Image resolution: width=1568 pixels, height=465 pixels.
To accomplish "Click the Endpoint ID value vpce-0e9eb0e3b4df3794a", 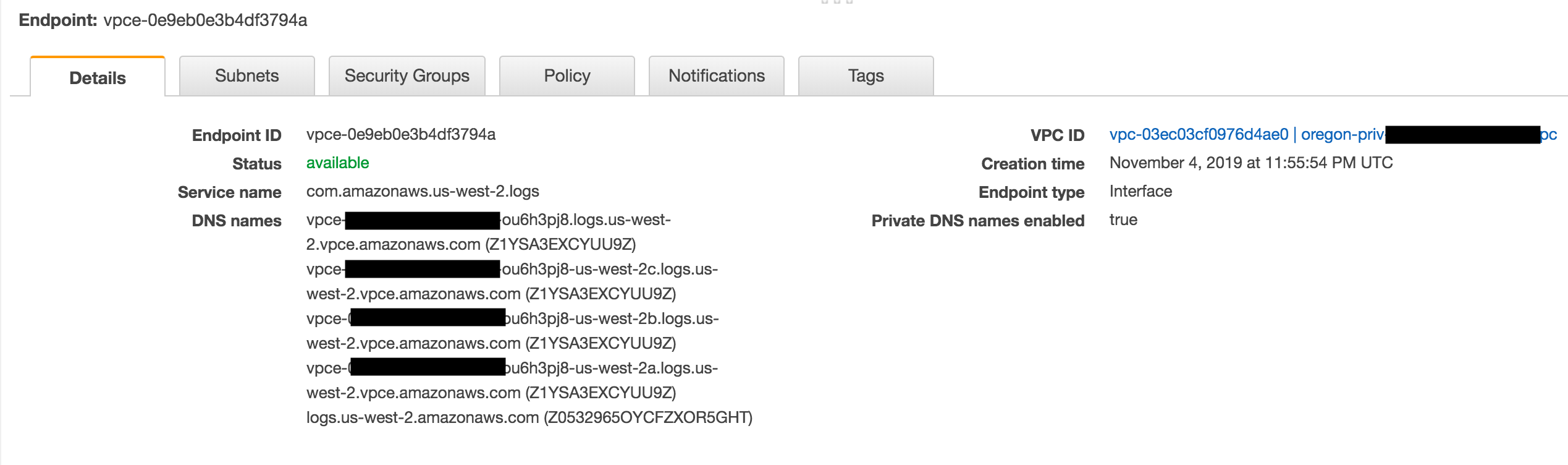I will pyautogui.click(x=401, y=134).
